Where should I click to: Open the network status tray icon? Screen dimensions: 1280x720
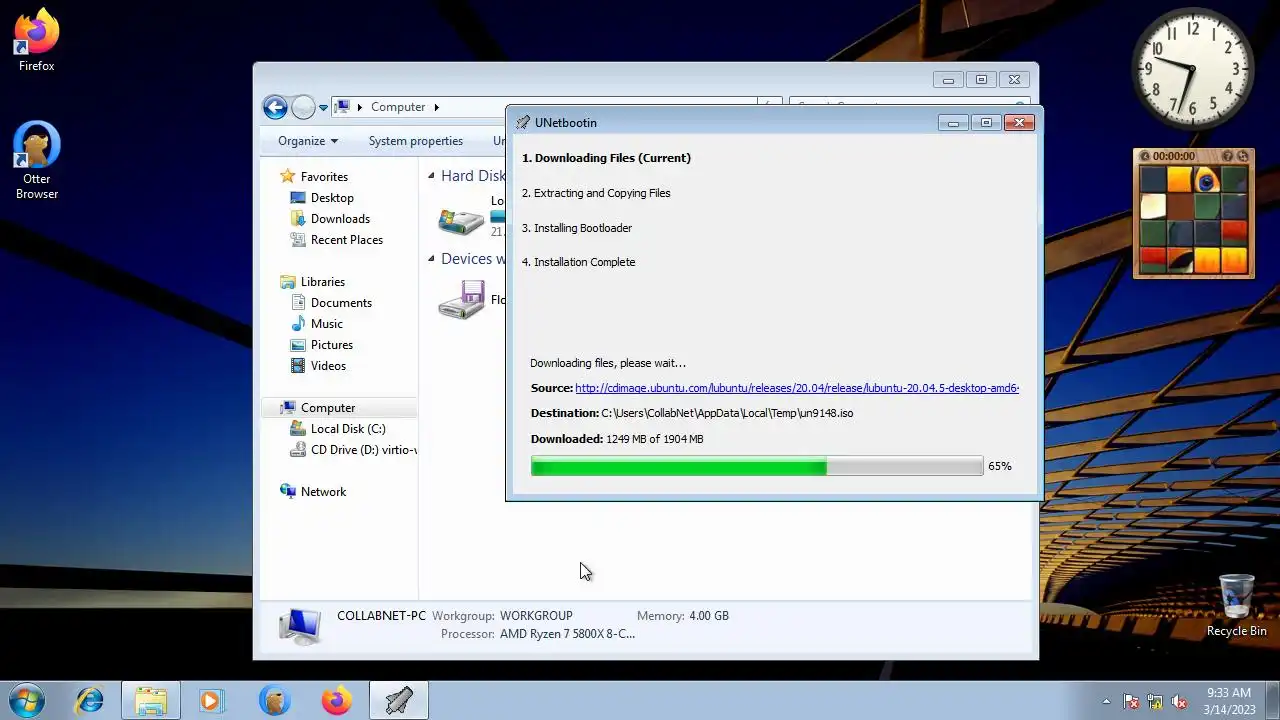click(x=1155, y=702)
